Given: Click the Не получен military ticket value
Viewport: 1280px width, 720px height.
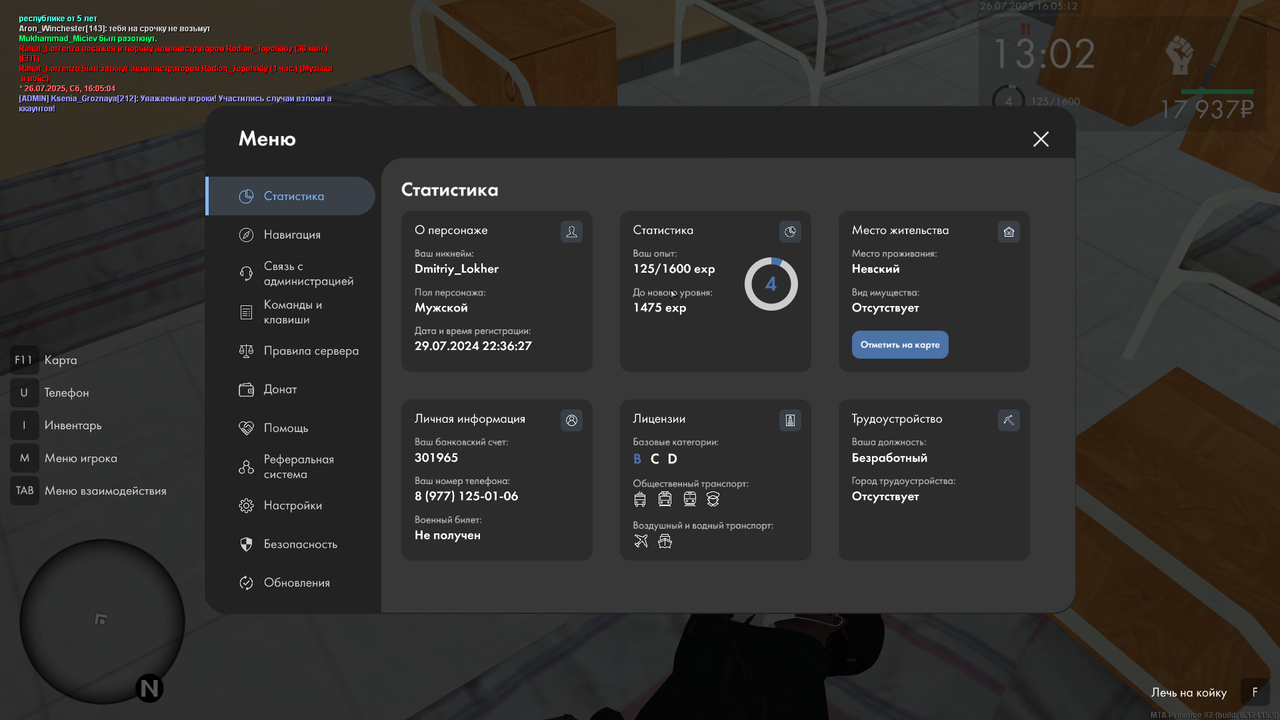Looking at the screenshot, I should click(448, 535).
